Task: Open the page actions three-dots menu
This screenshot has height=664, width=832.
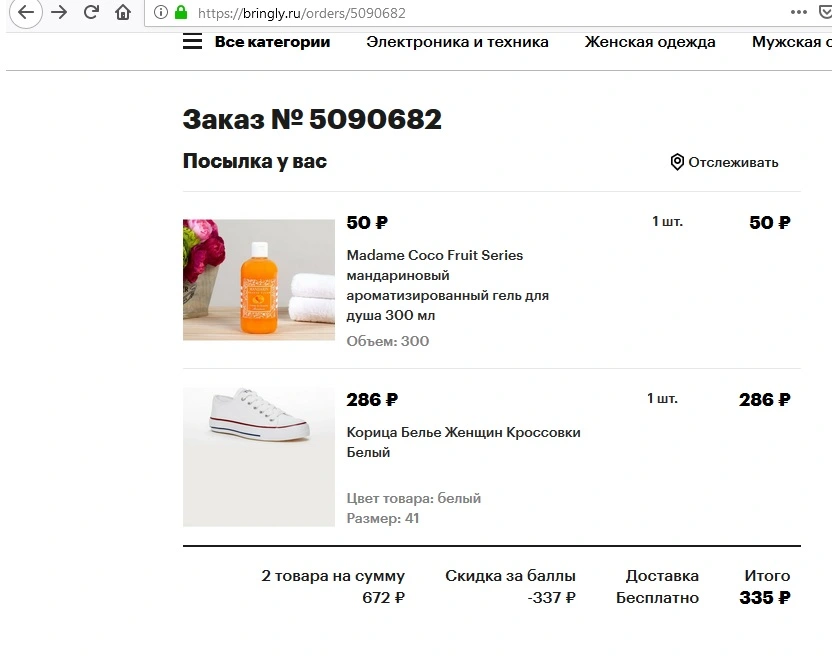Action: click(799, 12)
